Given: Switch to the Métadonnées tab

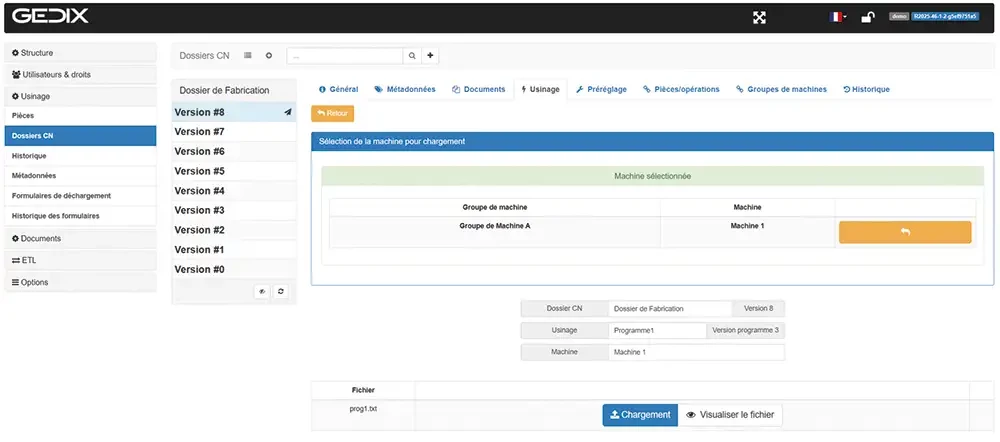Looking at the screenshot, I should 405,89.
